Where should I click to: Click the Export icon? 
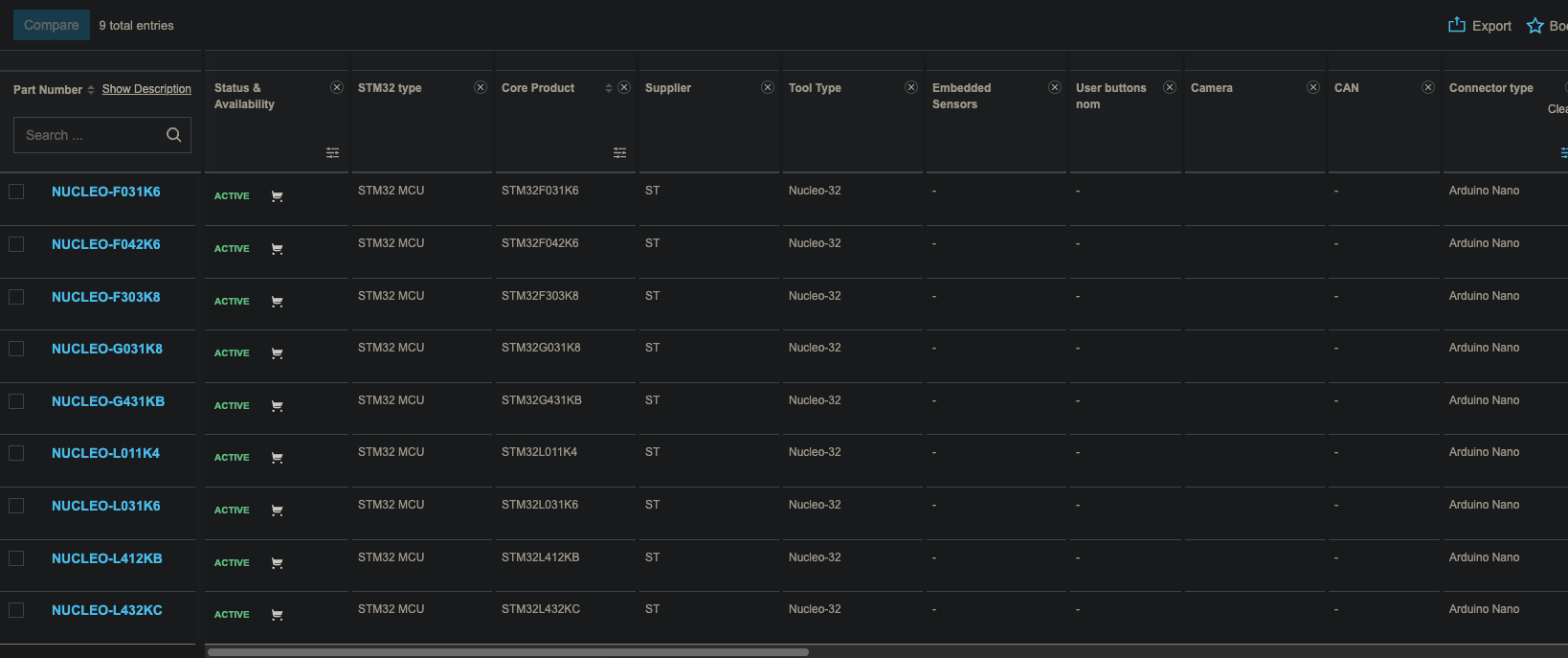click(1457, 26)
